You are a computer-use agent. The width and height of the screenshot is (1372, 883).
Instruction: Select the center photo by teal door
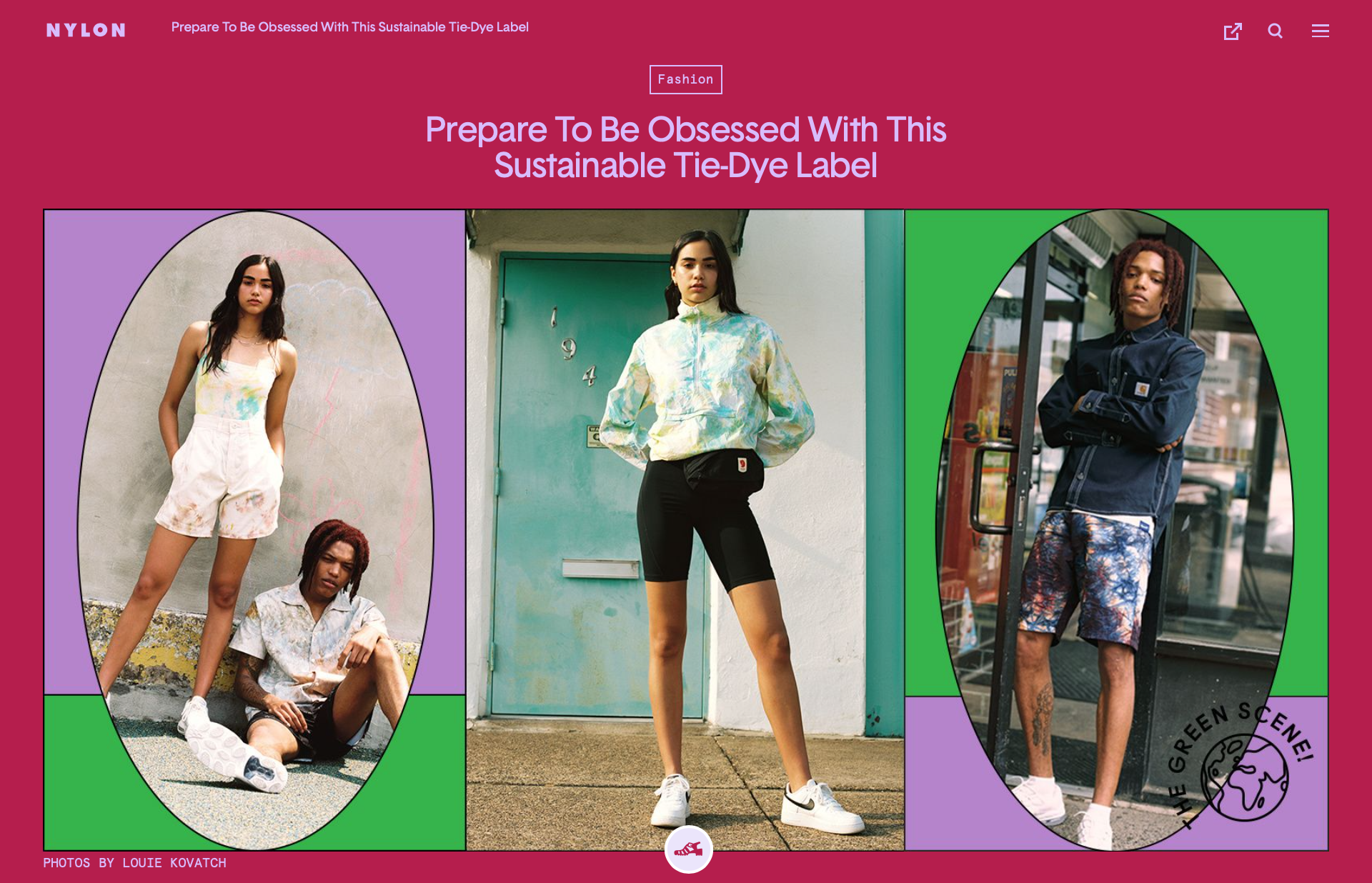685,529
